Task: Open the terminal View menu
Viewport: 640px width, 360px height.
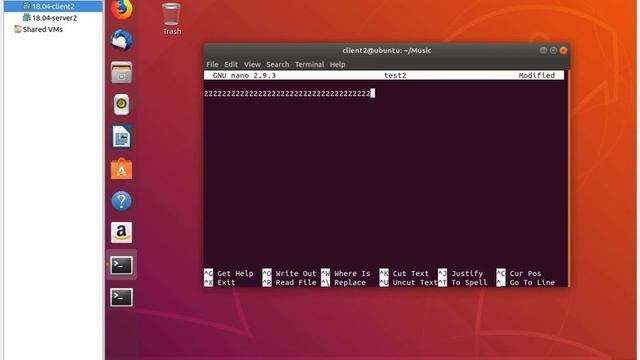Action: pyautogui.click(x=252, y=64)
